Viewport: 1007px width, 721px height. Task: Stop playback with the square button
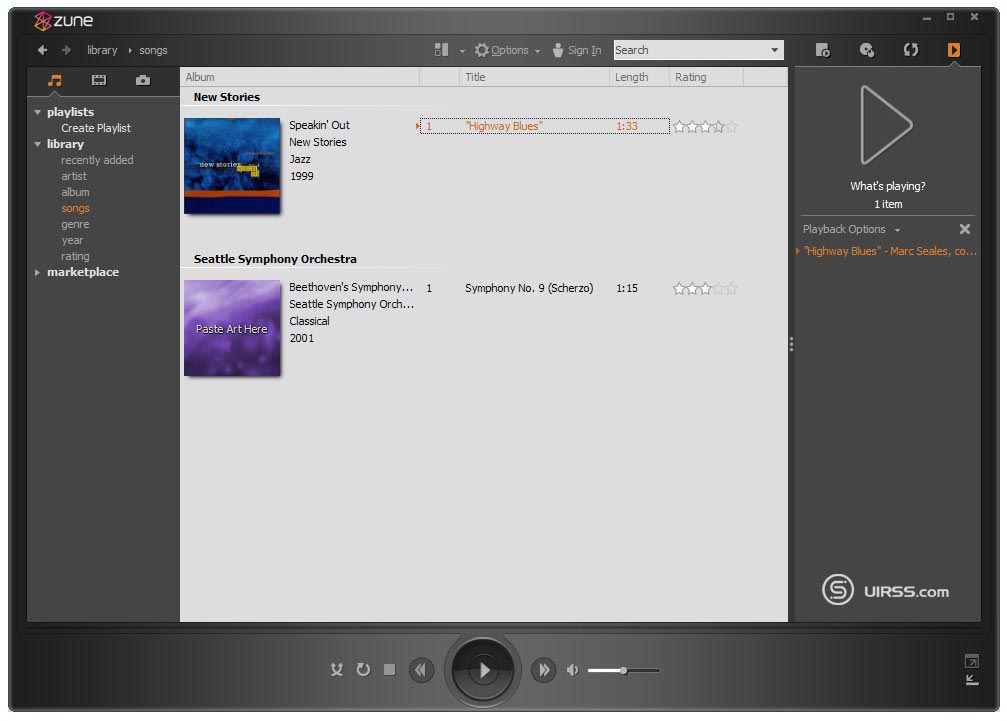(390, 670)
